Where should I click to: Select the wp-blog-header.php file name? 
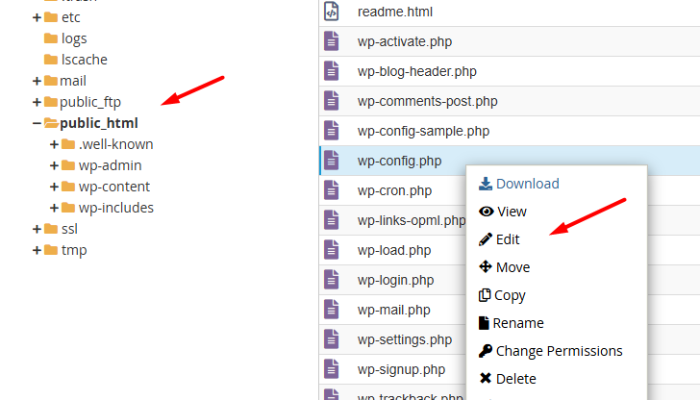(416, 72)
